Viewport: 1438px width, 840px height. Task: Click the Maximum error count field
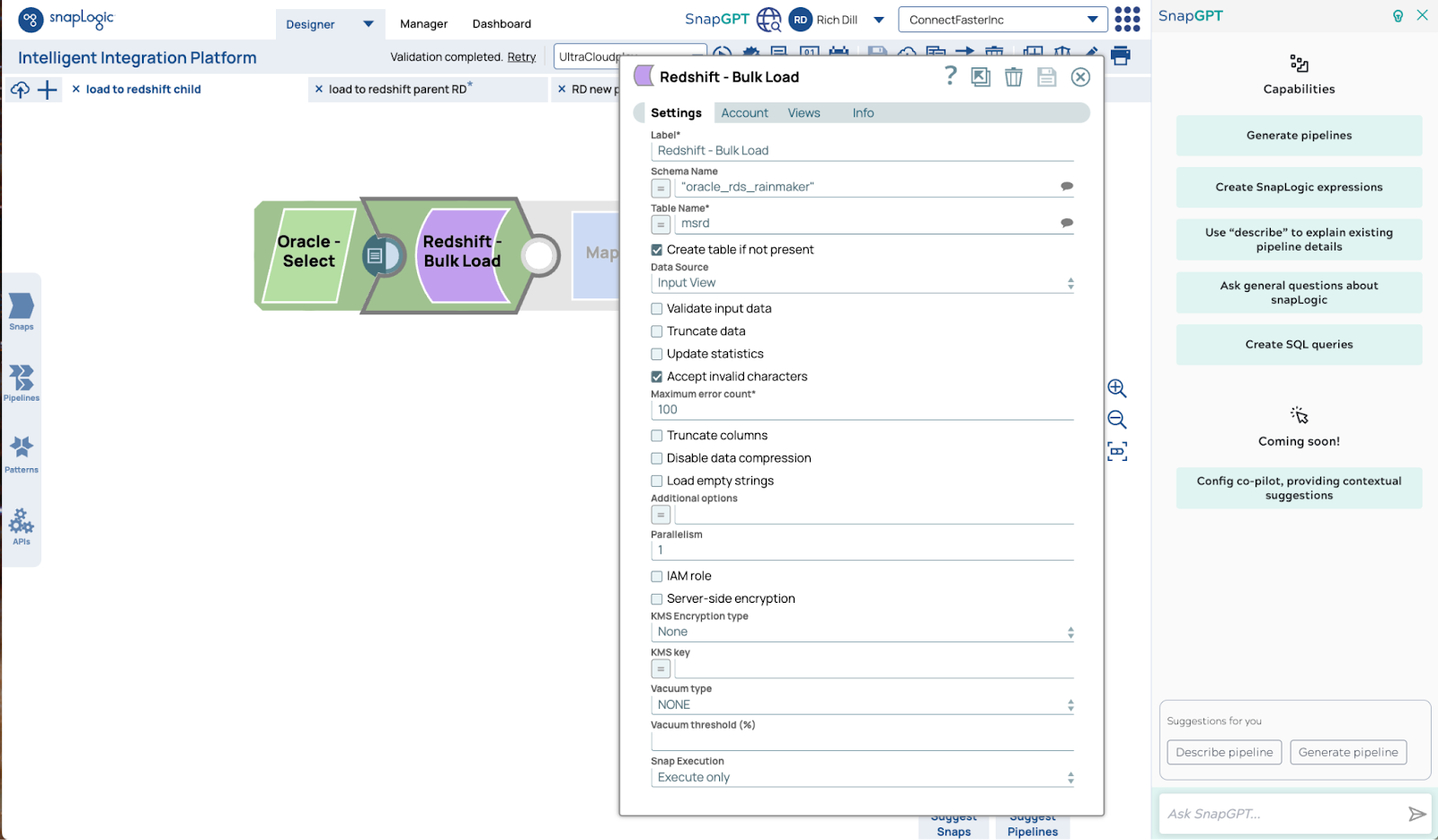(862, 410)
